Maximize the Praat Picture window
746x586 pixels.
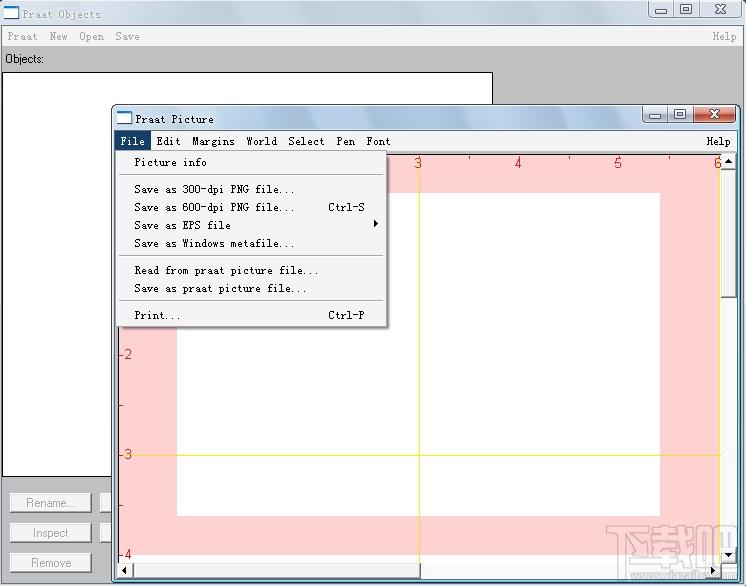680,115
